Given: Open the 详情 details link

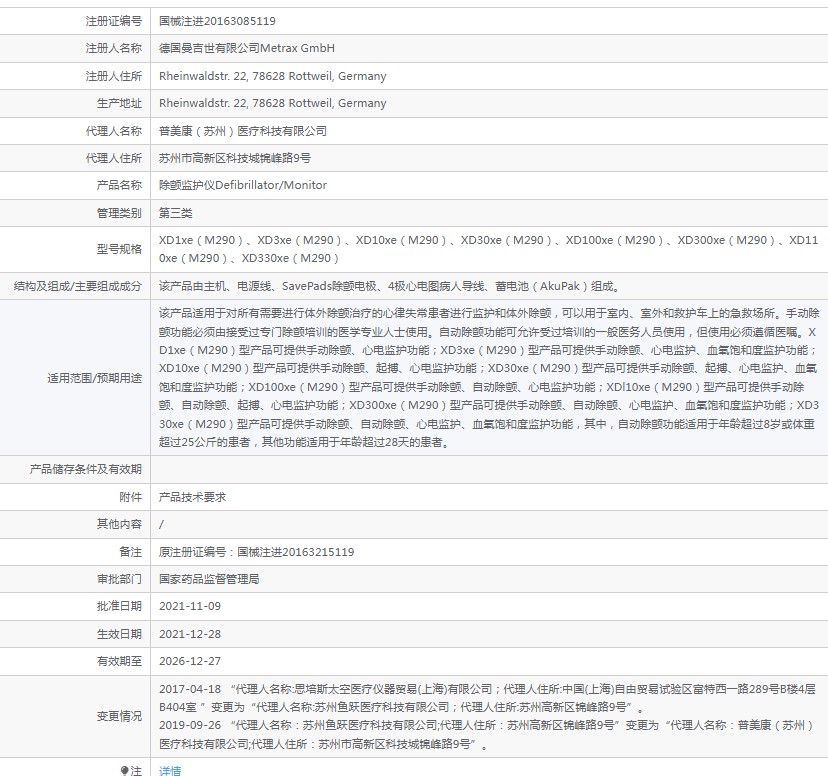Looking at the screenshot, I should [x=170, y=770].
